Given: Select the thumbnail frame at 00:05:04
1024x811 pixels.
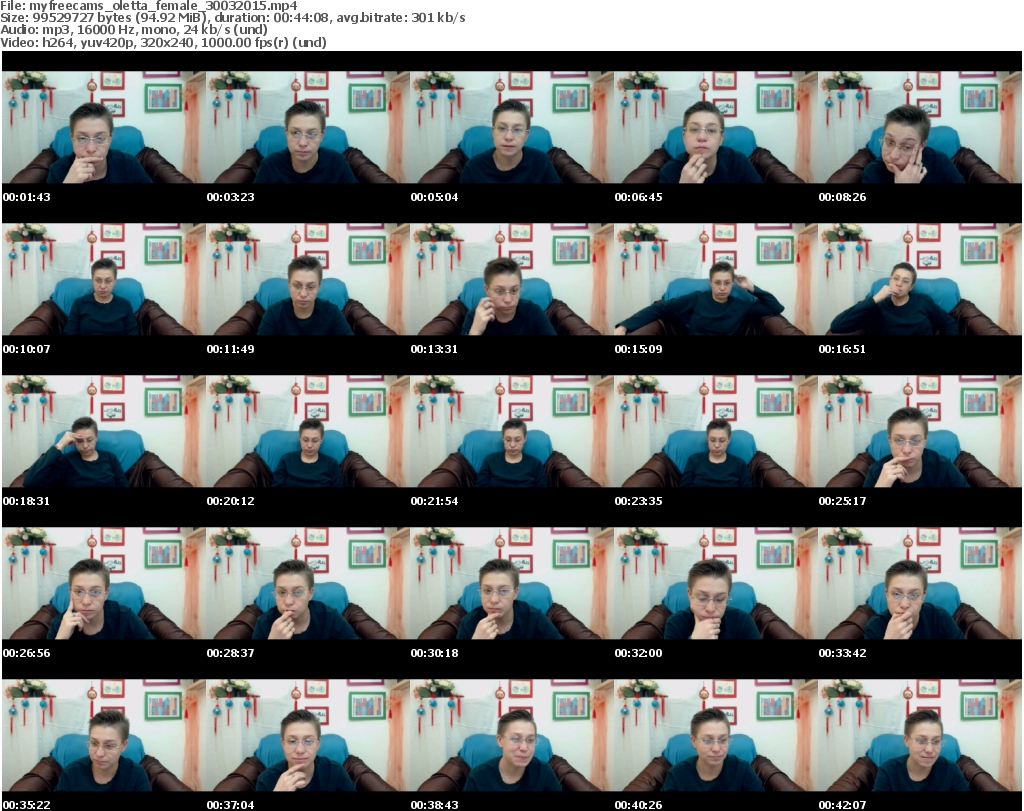Looking at the screenshot, I should tap(512, 127).
